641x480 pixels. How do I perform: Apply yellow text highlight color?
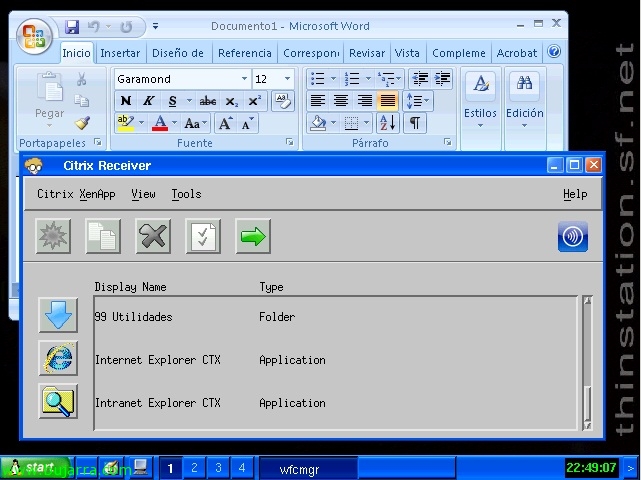[x=126, y=123]
